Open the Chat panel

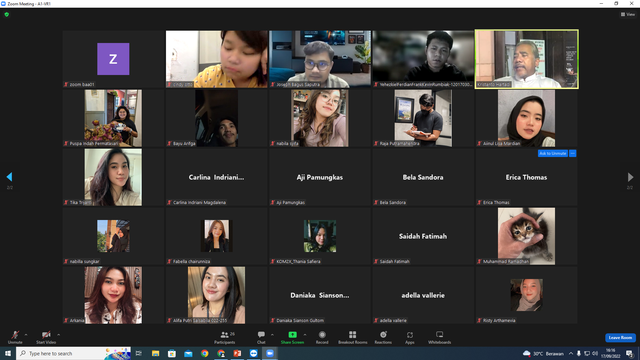click(261, 337)
